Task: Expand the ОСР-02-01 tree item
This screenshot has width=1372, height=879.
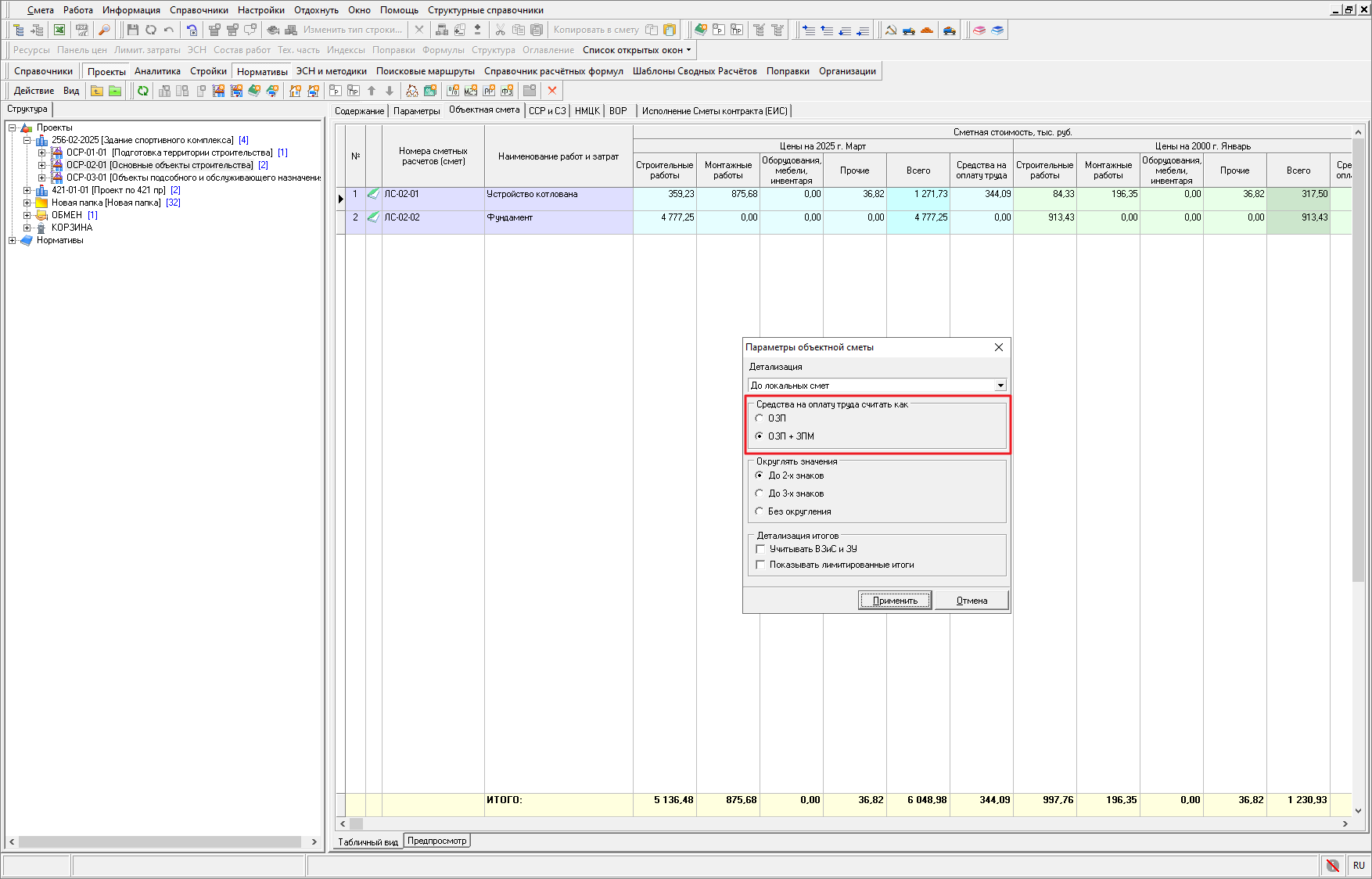Action: coord(42,165)
